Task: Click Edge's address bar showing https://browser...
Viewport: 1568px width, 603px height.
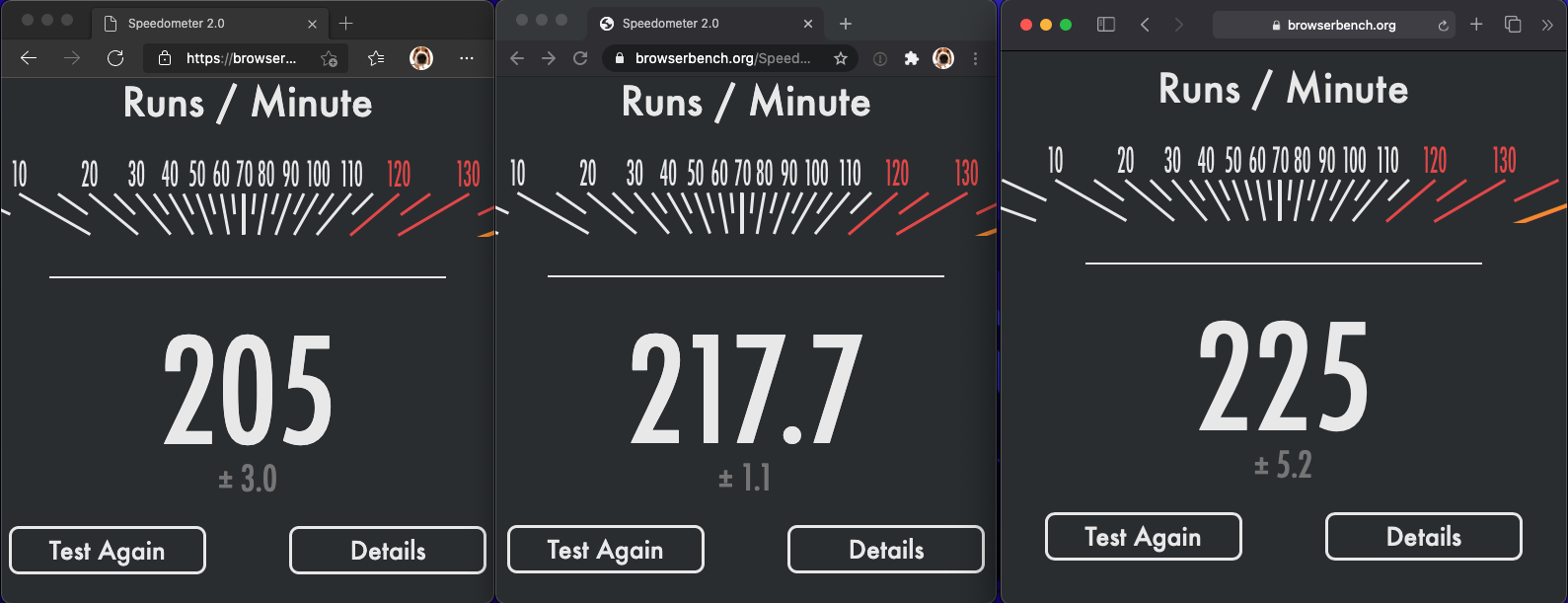Action: click(x=246, y=58)
